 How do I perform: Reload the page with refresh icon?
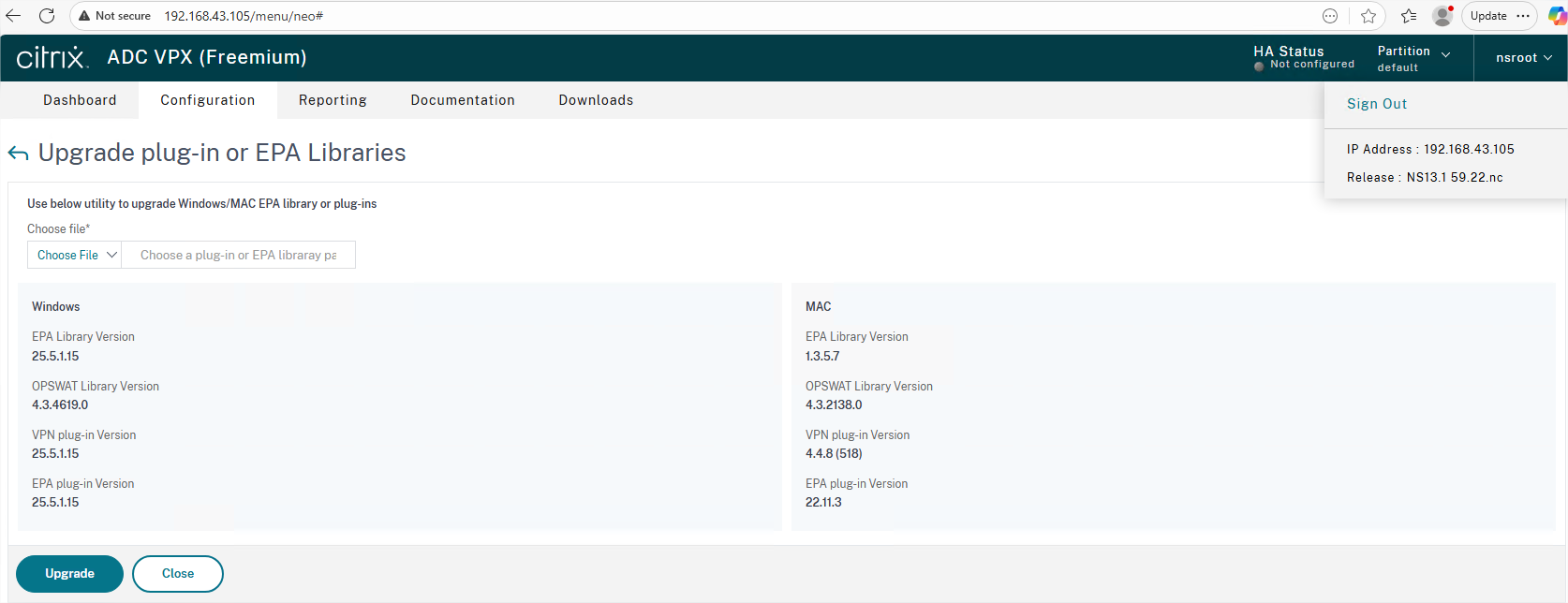click(x=47, y=16)
